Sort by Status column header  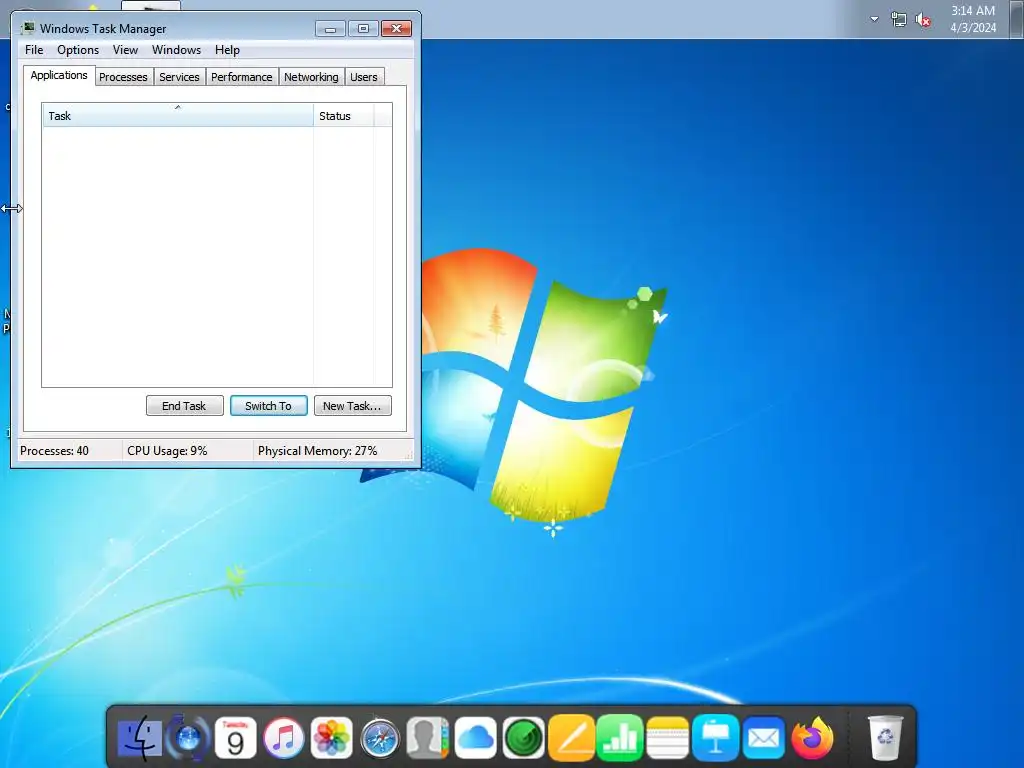pyautogui.click(x=344, y=116)
